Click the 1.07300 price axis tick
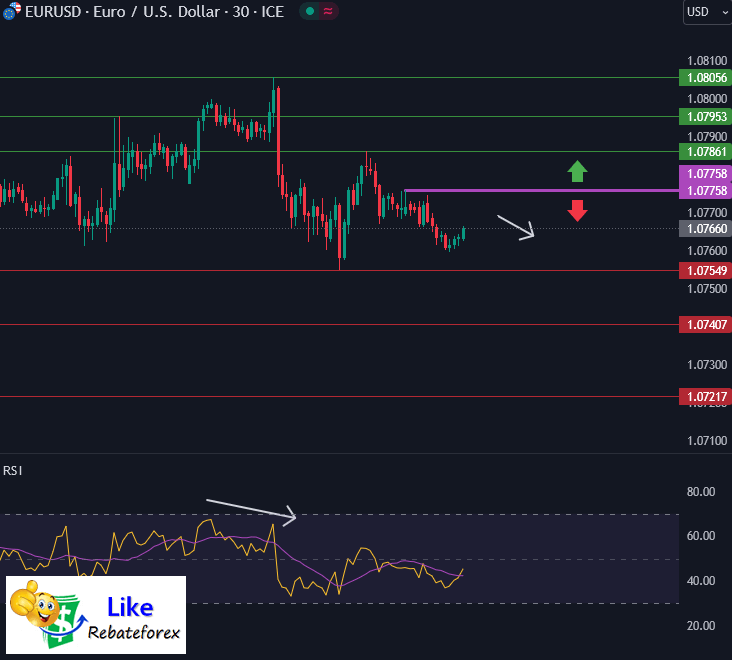The height and width of the screenshot is (660, 732). (x=707, y=365)
